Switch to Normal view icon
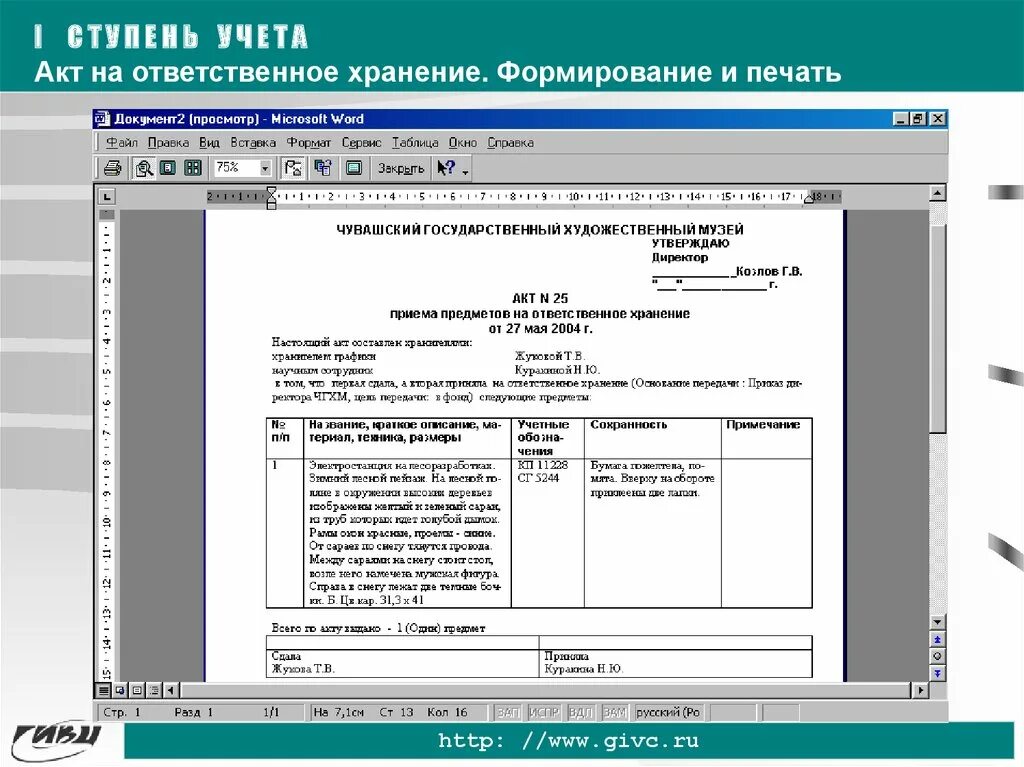Image resolution: width=1024 pixels, height=767 pixels. point(104,690)
